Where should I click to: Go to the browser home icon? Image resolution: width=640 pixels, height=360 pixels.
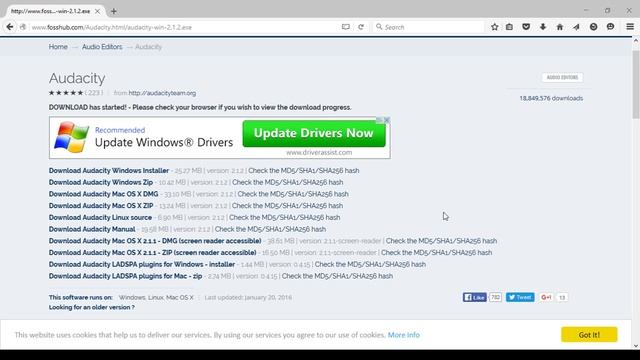click(560, 27)
